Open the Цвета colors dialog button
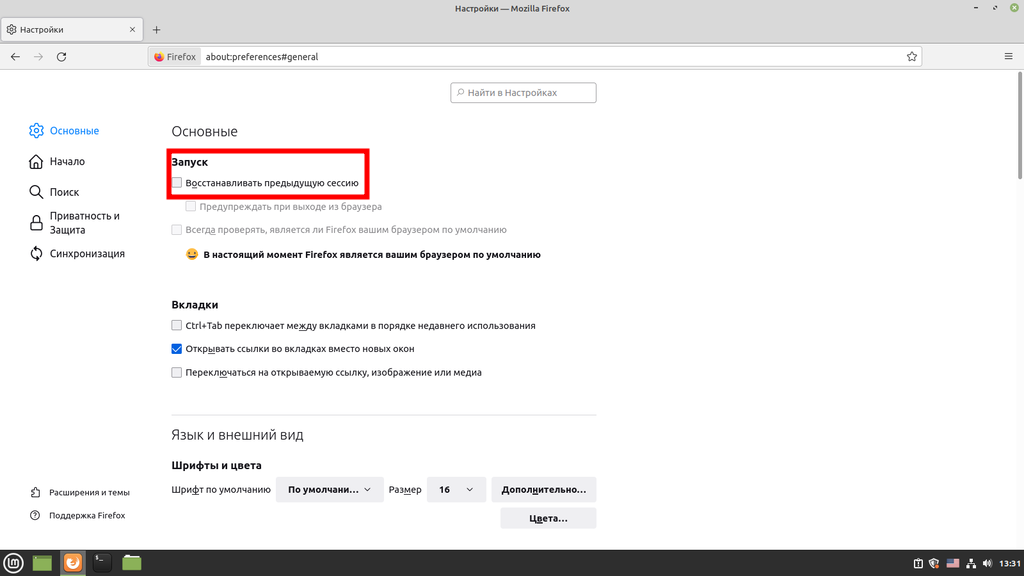 (x=548, y=519)
